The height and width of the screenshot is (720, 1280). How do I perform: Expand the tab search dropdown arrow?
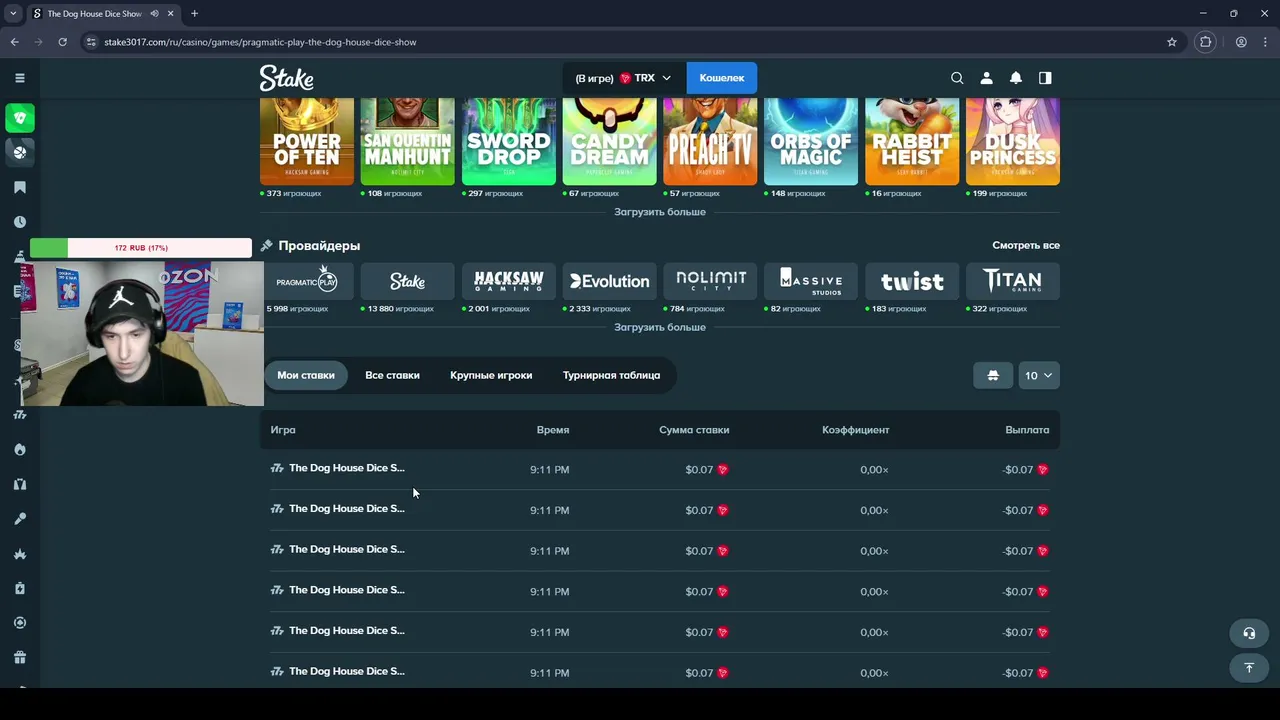click(x=13, y=14)
